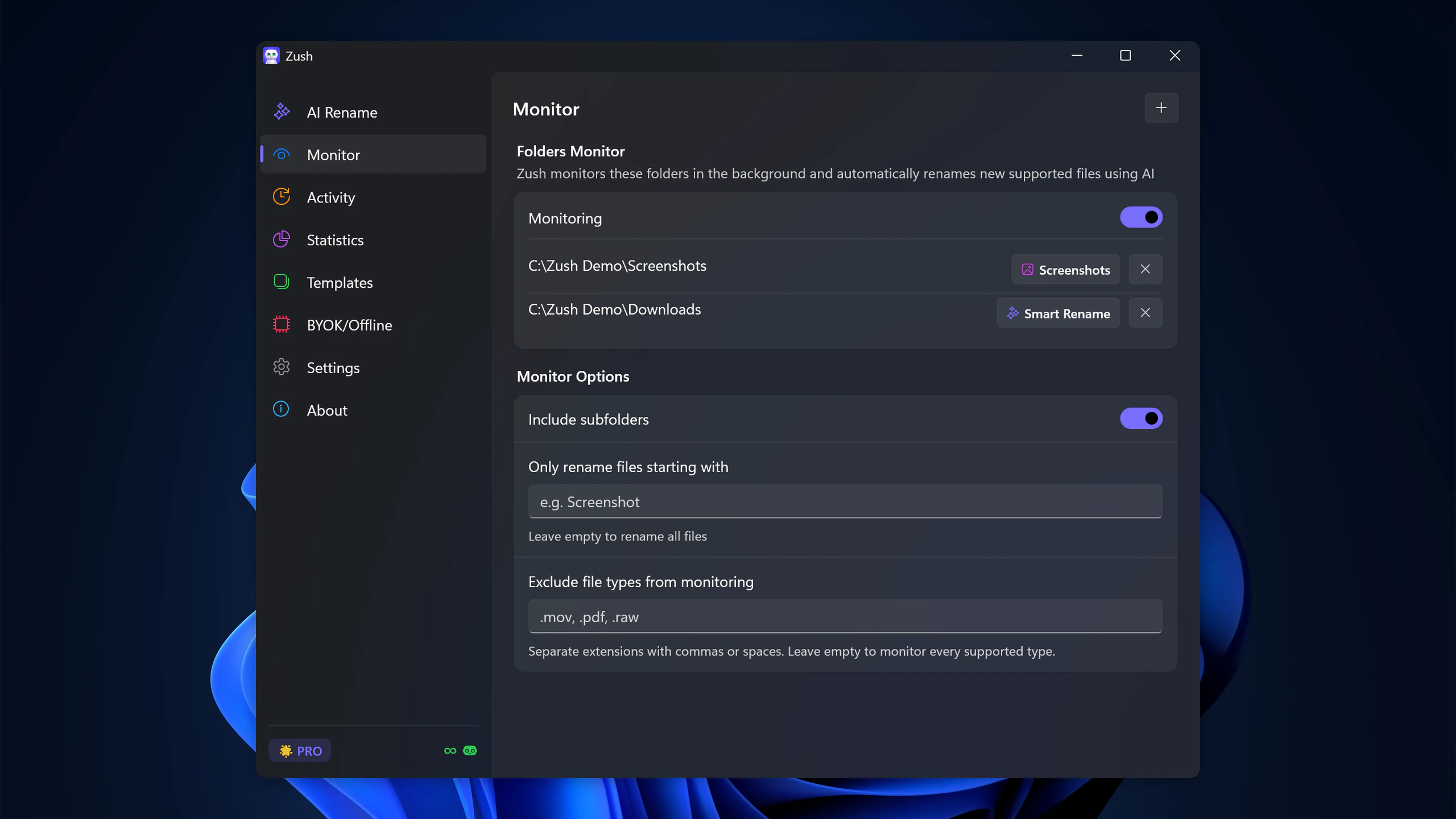Open the Statistics page

(x=373, y=240)
